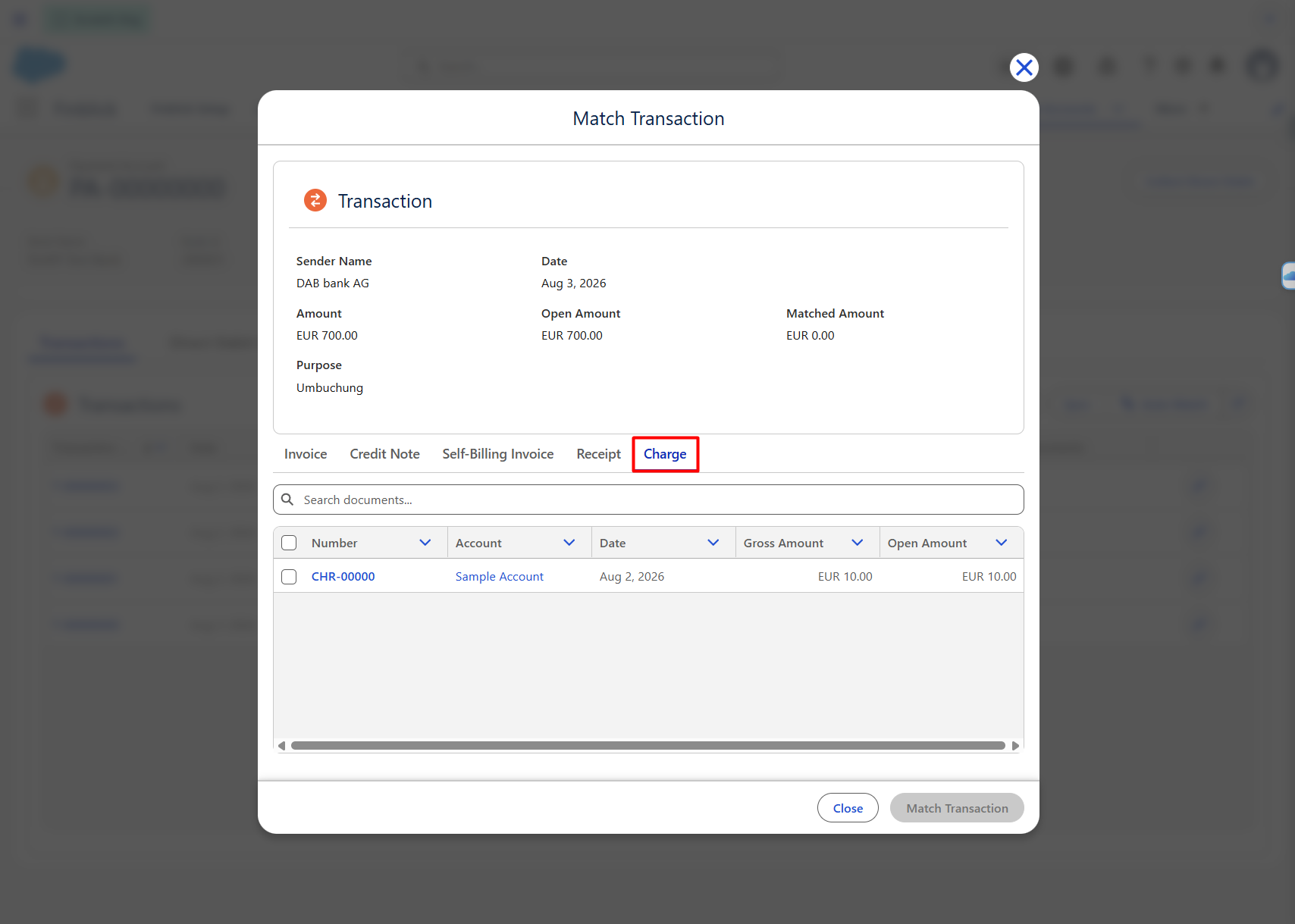1295x924 pixels.
Task: Focus the Search documents input field
Action: pos(648,500)
